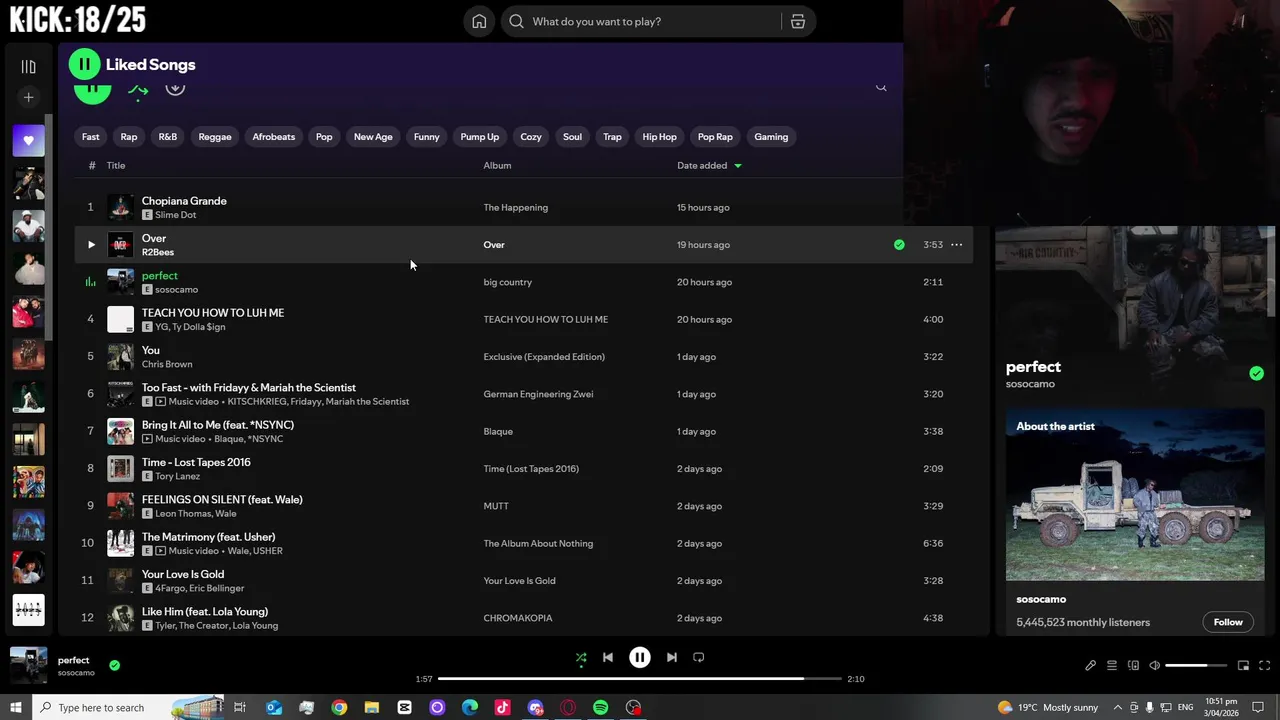Open Task View on taskbar
The width and height of the screenshot is (1280, 720).
(240, 707)
